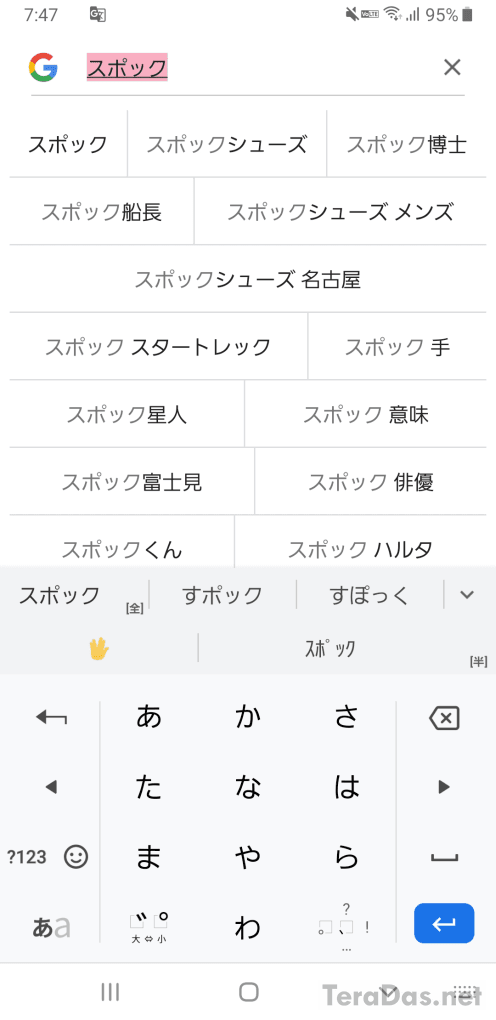Tap the Google logo icon

43,68
